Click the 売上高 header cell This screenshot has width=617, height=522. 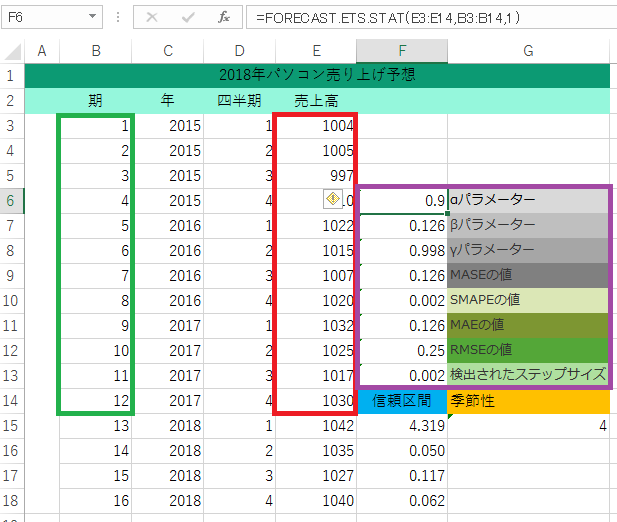point(316,101)
